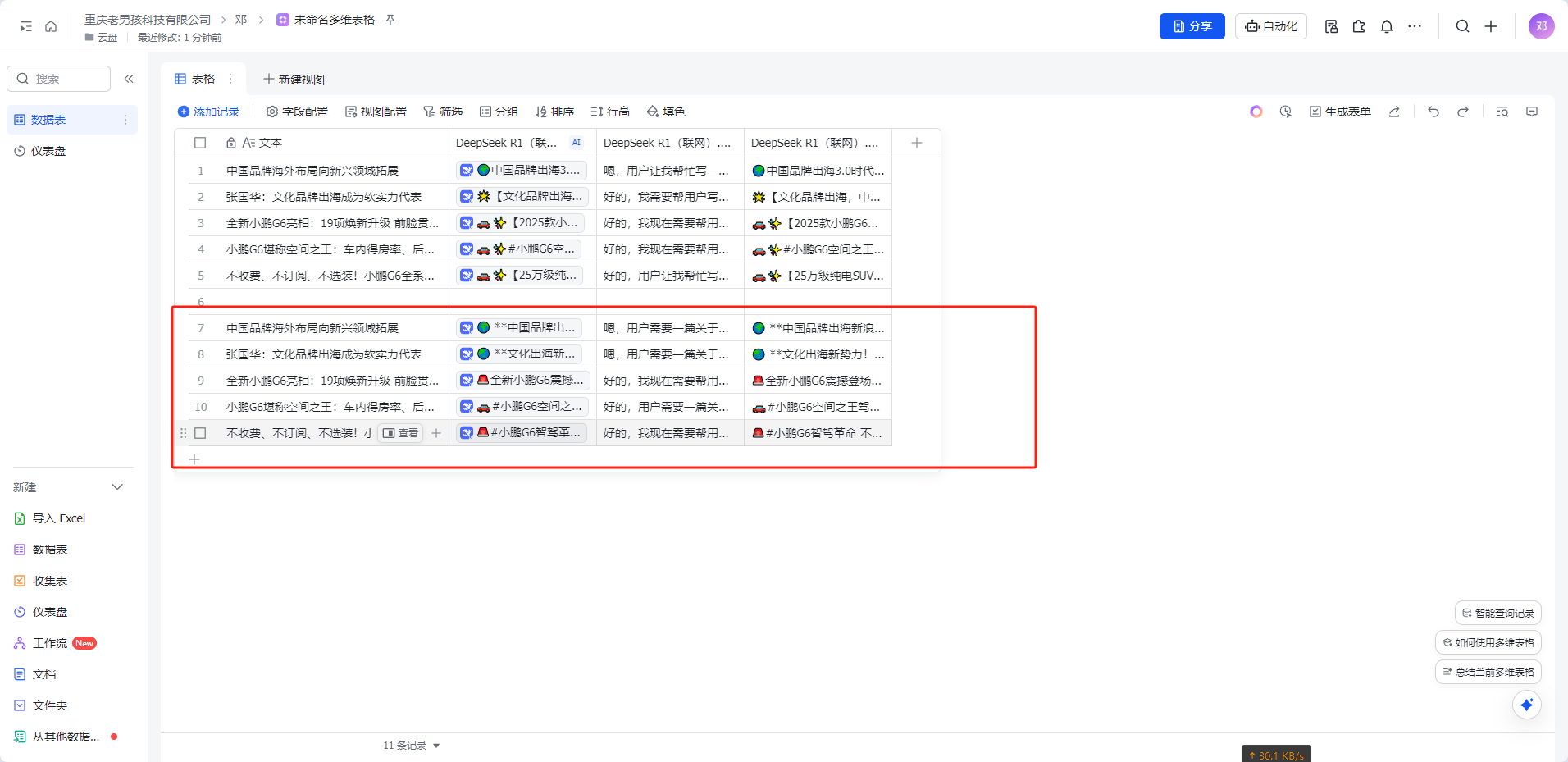Click the redo arrow icon

tap(1462, 112)
